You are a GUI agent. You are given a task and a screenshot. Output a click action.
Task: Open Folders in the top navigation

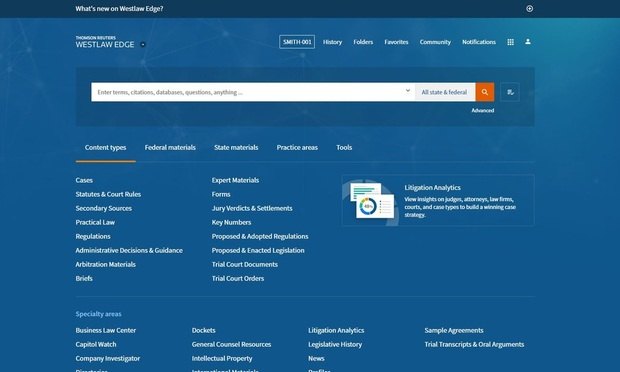click(363, 42)
